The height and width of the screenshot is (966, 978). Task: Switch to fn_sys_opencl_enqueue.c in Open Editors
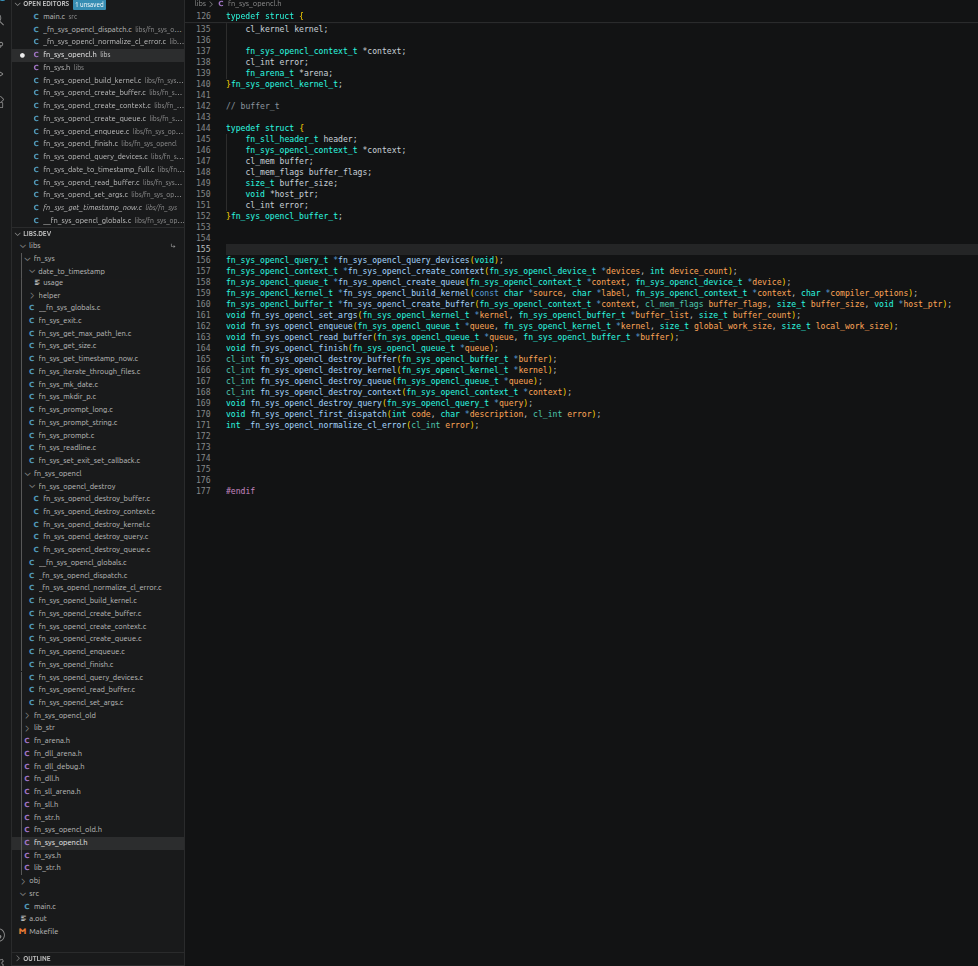pos(86,132)
